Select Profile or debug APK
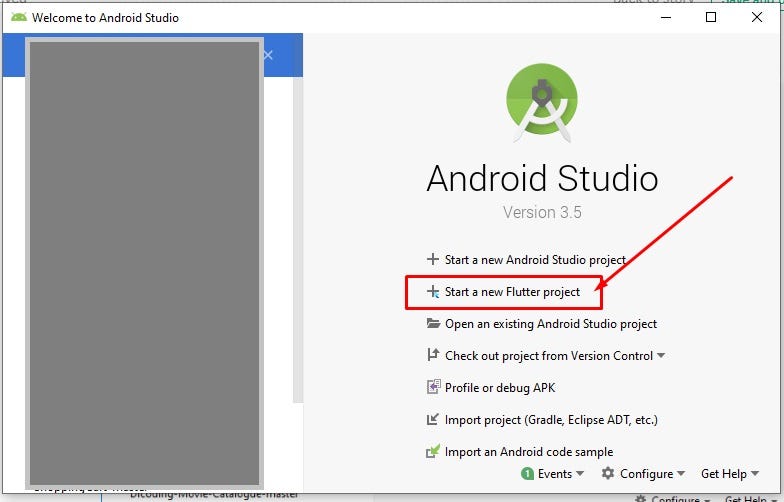Viewport: 784px width, 502px height. pos(500,388)
